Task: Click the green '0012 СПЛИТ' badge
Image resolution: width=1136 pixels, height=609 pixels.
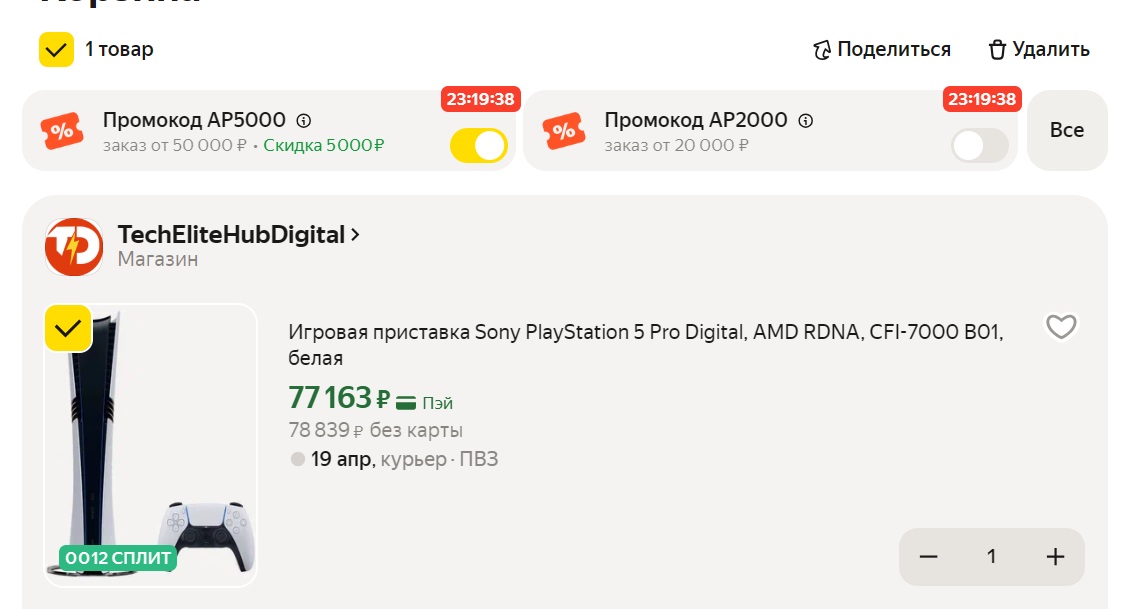Action: coord(118,558)
